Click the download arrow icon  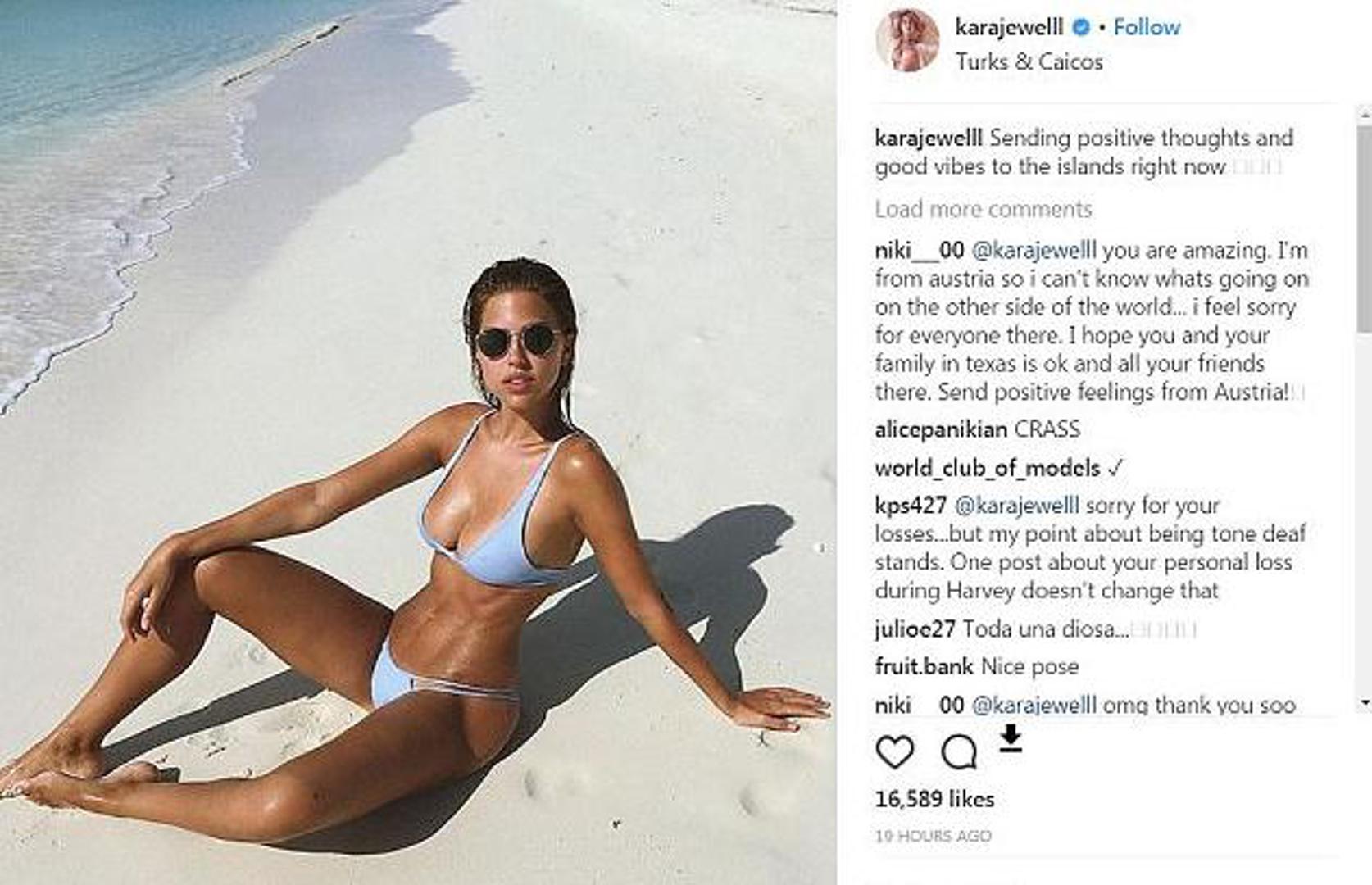click(1011, 737)
